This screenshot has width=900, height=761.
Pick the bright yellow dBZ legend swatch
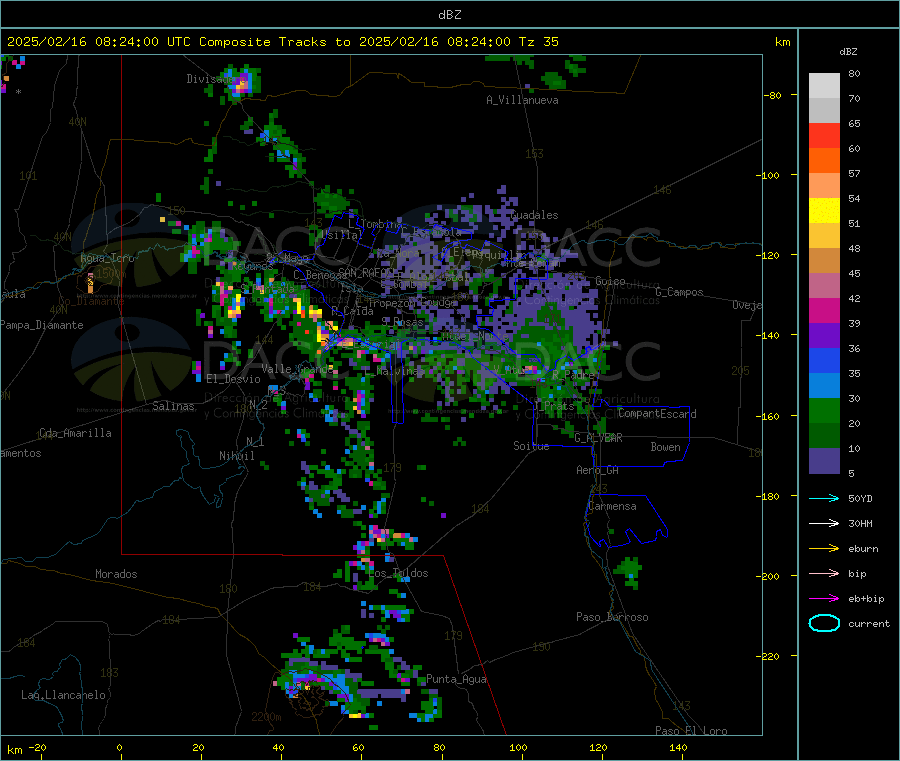[824, 211]
